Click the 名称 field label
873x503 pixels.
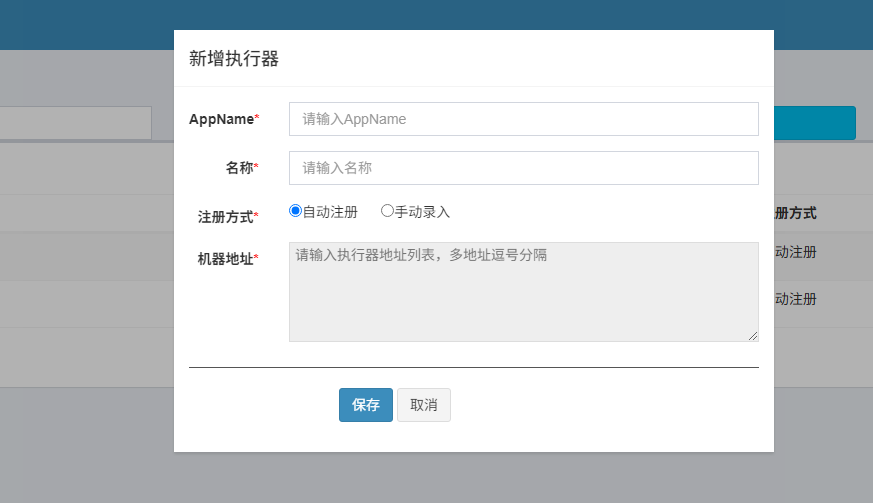(242, 168)
